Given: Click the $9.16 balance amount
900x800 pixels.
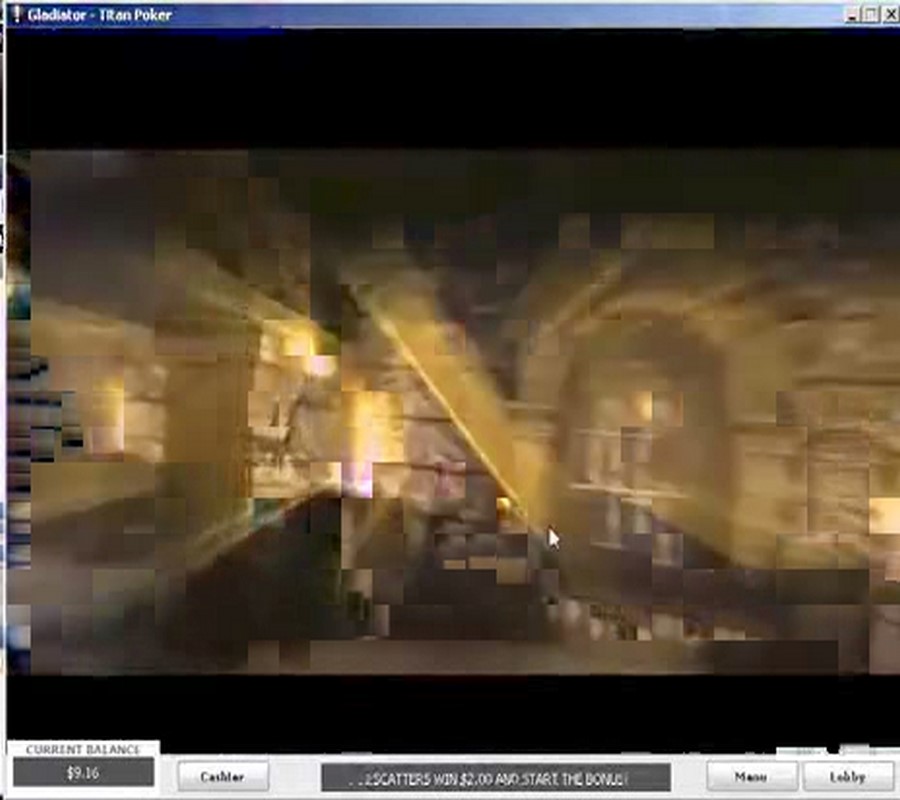Looking at the screenshot, I should [83, 772].
